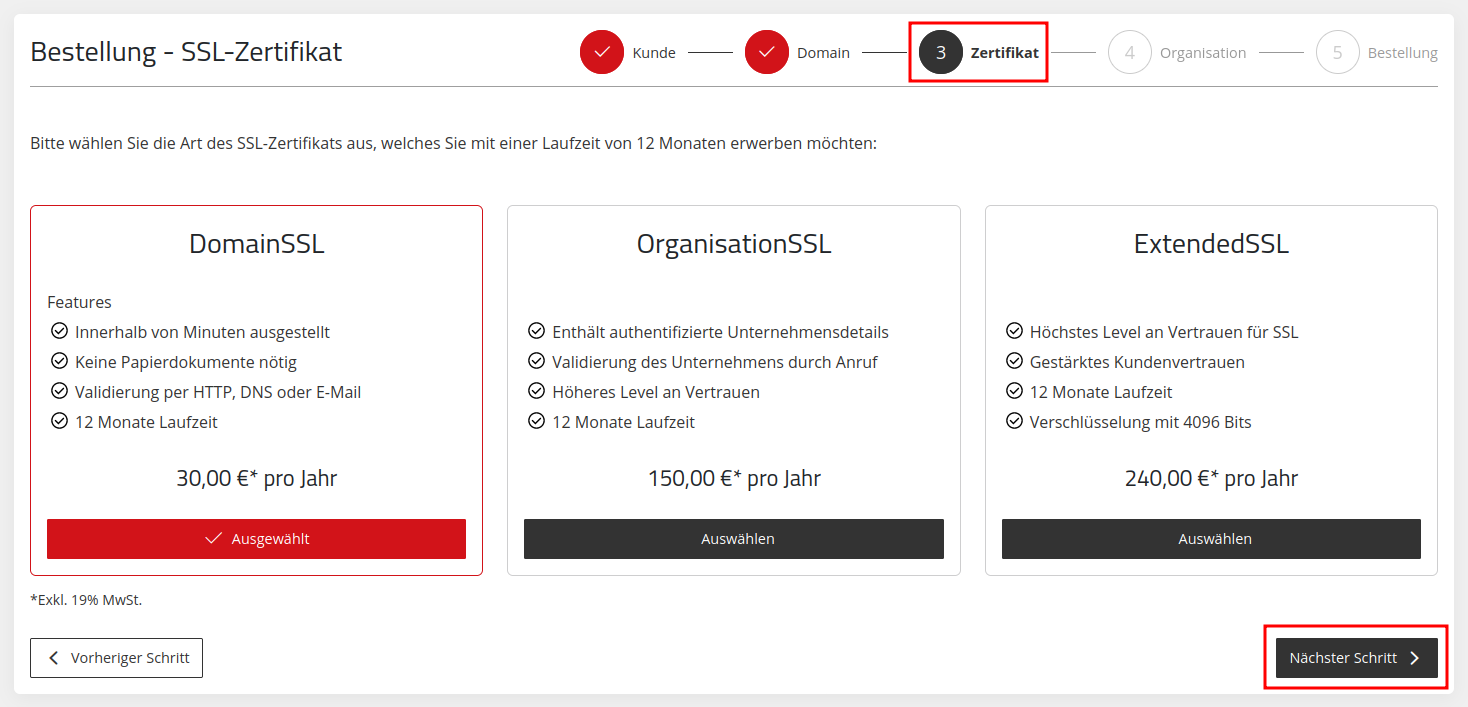1468x707 pixels.
Task: Click text 'Innerhalb von Minuten ausgestellt'
Action: tap(202, 332)
